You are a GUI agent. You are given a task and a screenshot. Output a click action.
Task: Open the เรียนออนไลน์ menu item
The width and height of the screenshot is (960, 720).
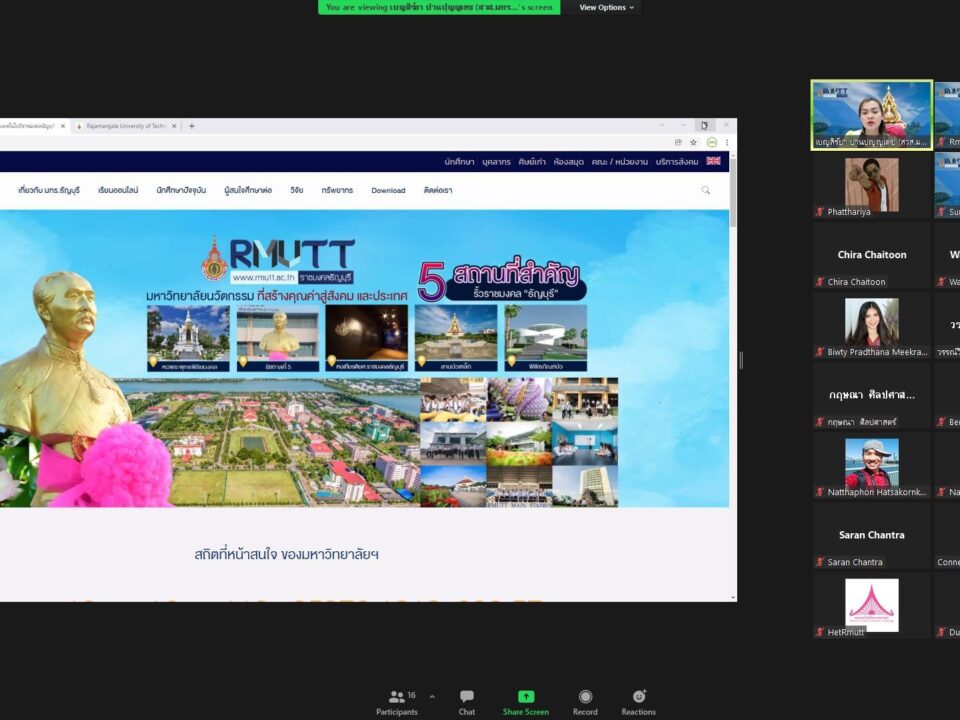(118, 190)
